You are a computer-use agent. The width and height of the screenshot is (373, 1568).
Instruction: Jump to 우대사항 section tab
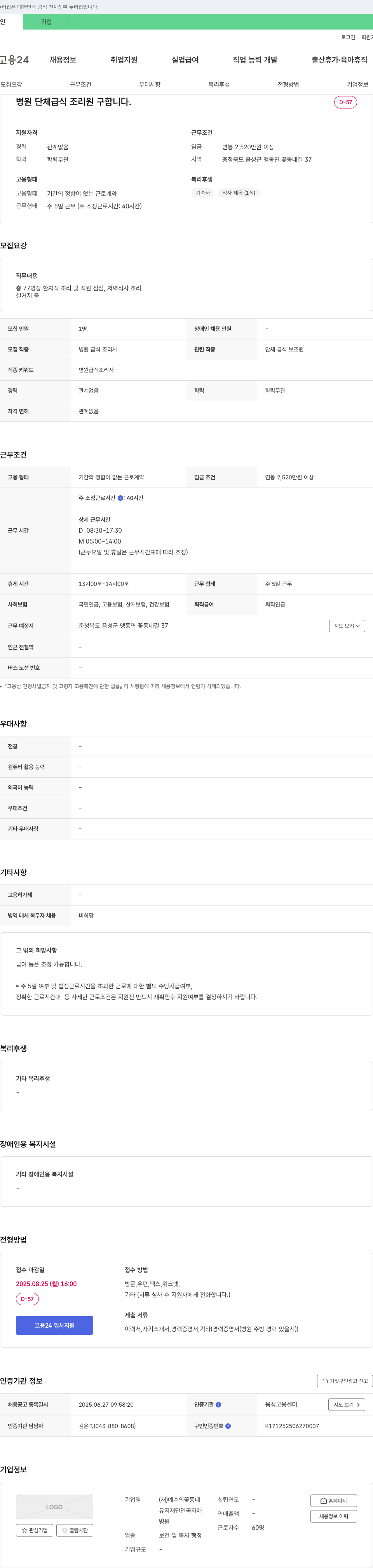pos(150,85)
